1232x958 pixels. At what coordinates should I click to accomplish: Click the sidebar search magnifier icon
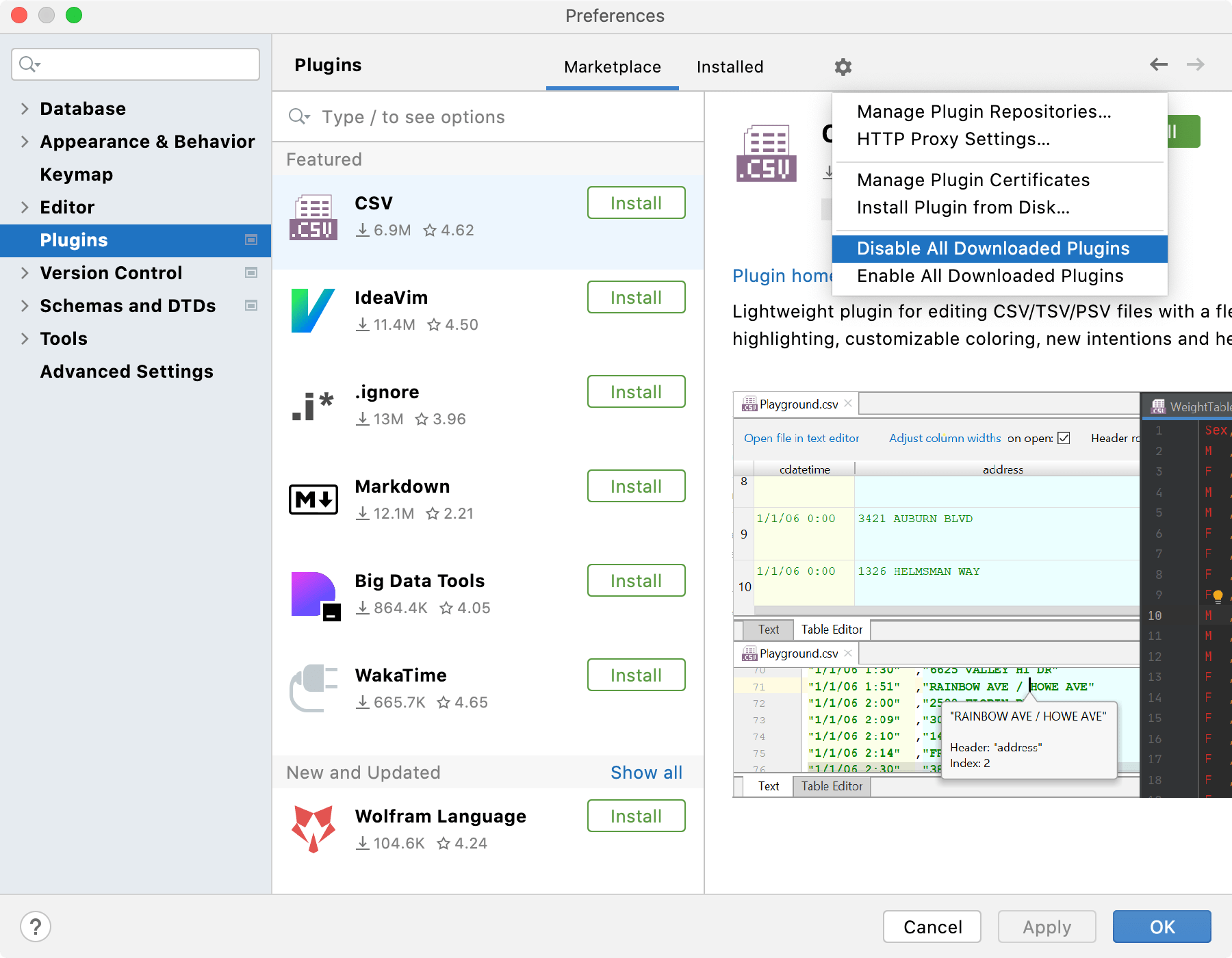pos(28,64)
